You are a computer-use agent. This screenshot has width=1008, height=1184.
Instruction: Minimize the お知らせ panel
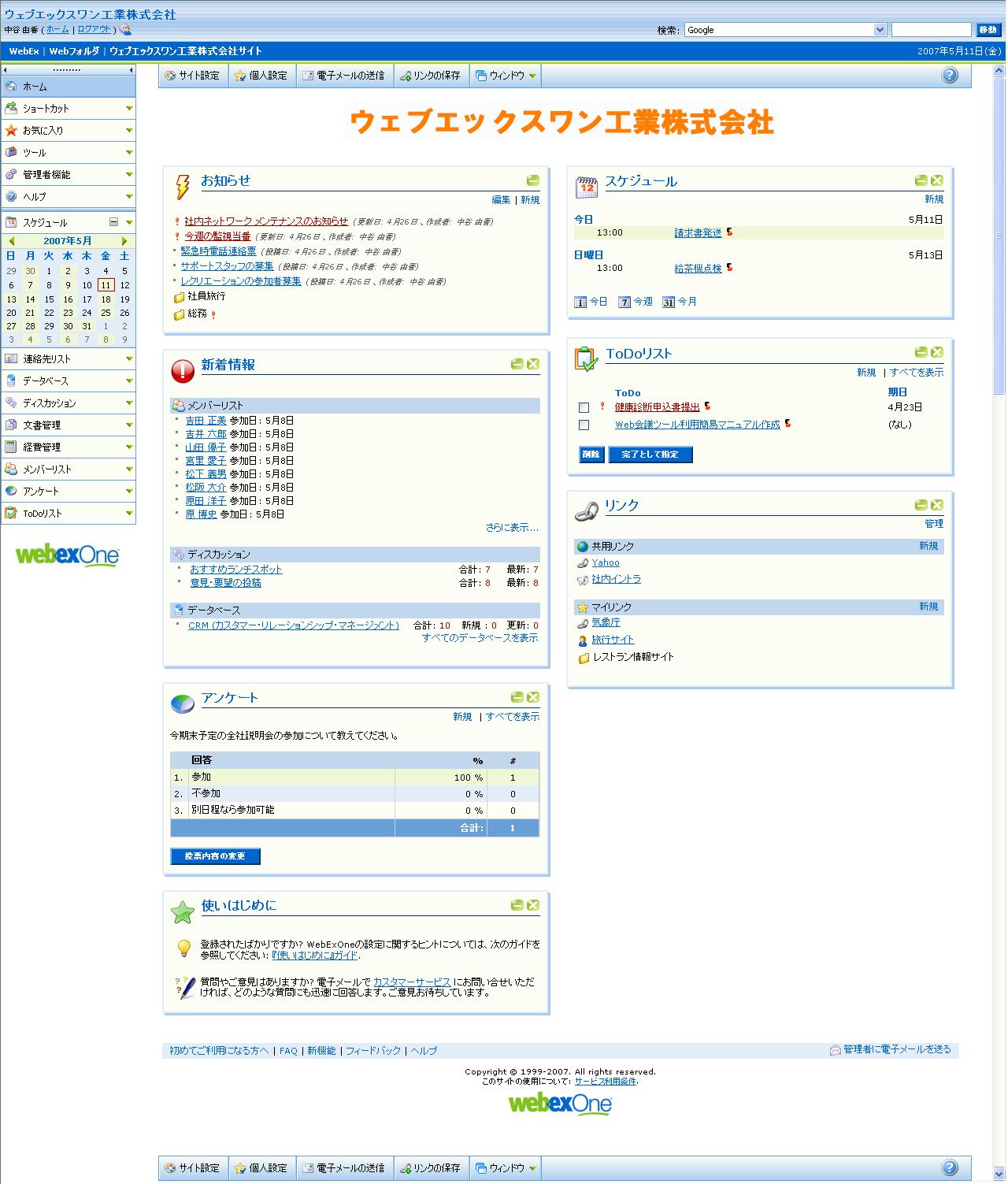pyautogui.click(x=533, y=180)
